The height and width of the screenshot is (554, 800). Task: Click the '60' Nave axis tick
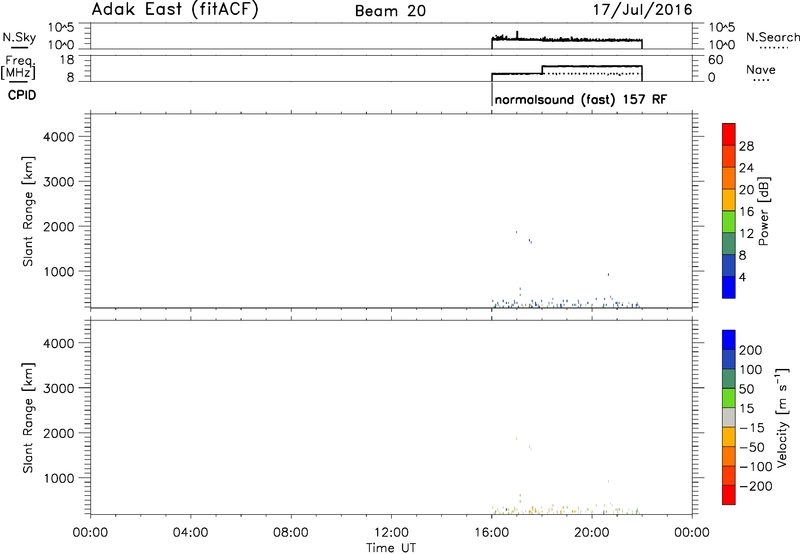pos(716,60)
